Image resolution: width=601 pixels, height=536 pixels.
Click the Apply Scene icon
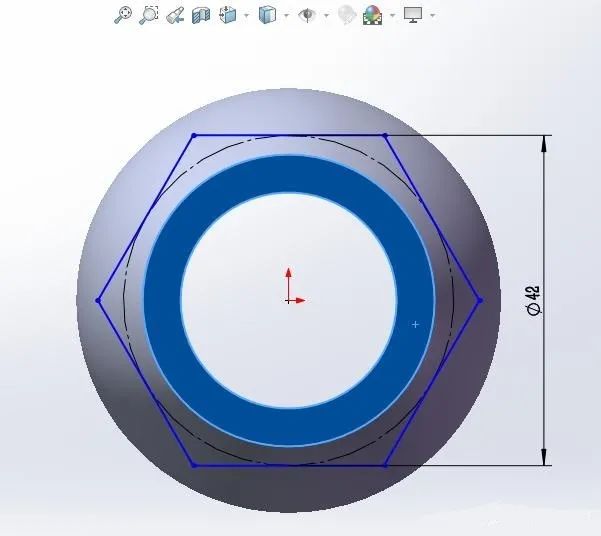(x=373, y=15)
